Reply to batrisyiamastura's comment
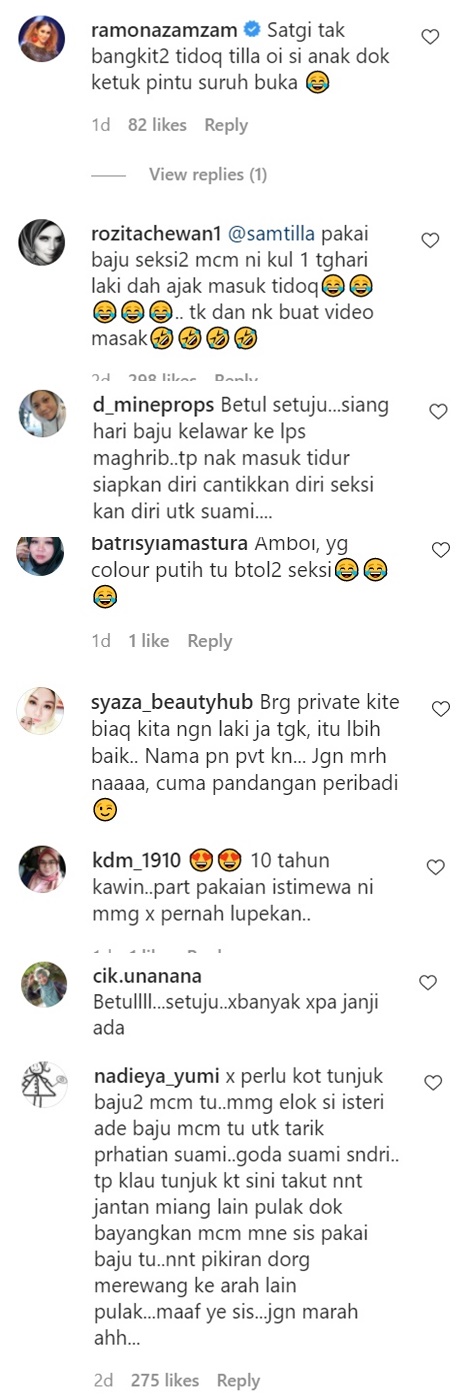The height and width of the screenshot is (1399, 473). [210, 641]
